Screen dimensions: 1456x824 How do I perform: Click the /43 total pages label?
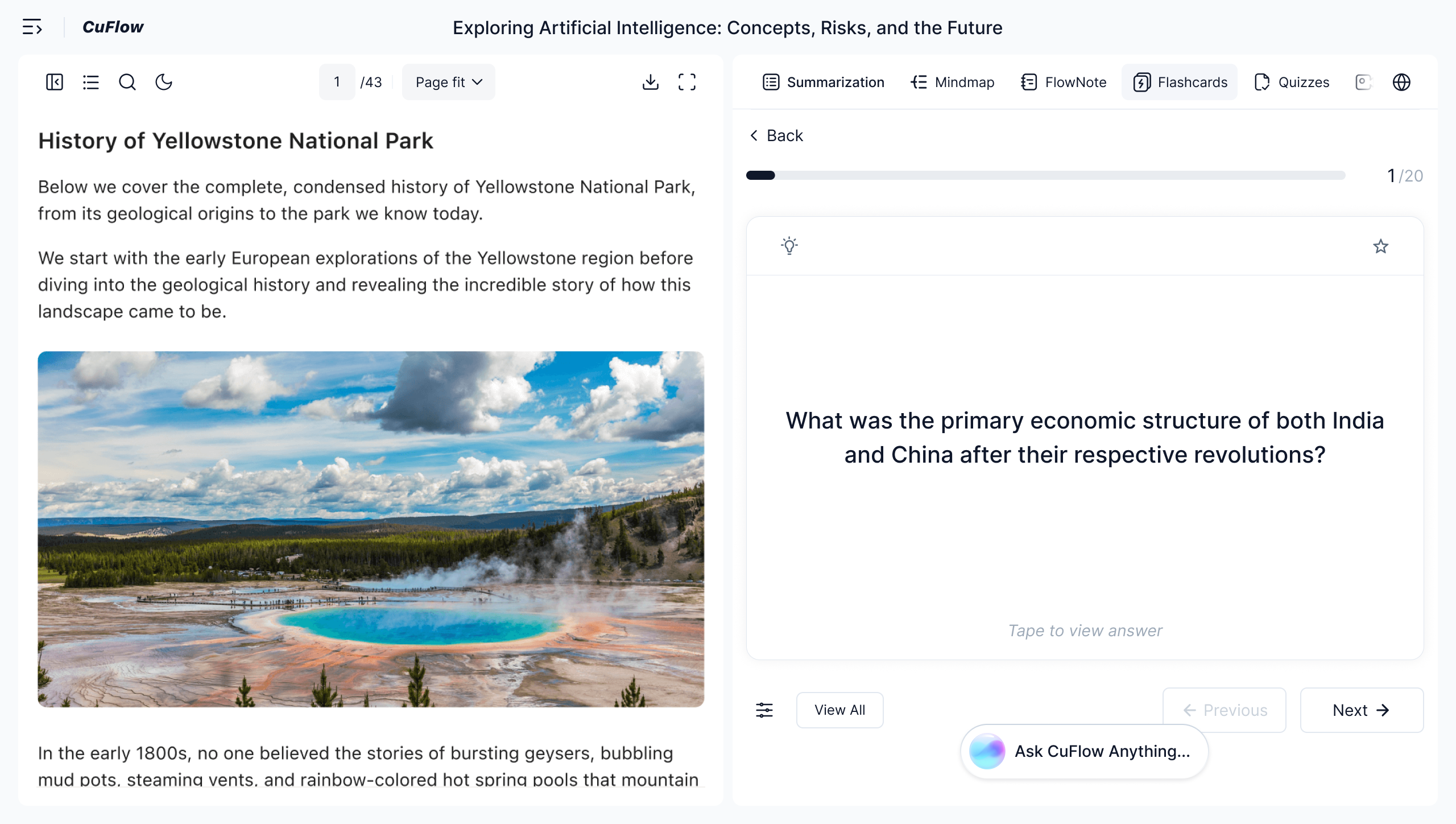tap(371, 82)
